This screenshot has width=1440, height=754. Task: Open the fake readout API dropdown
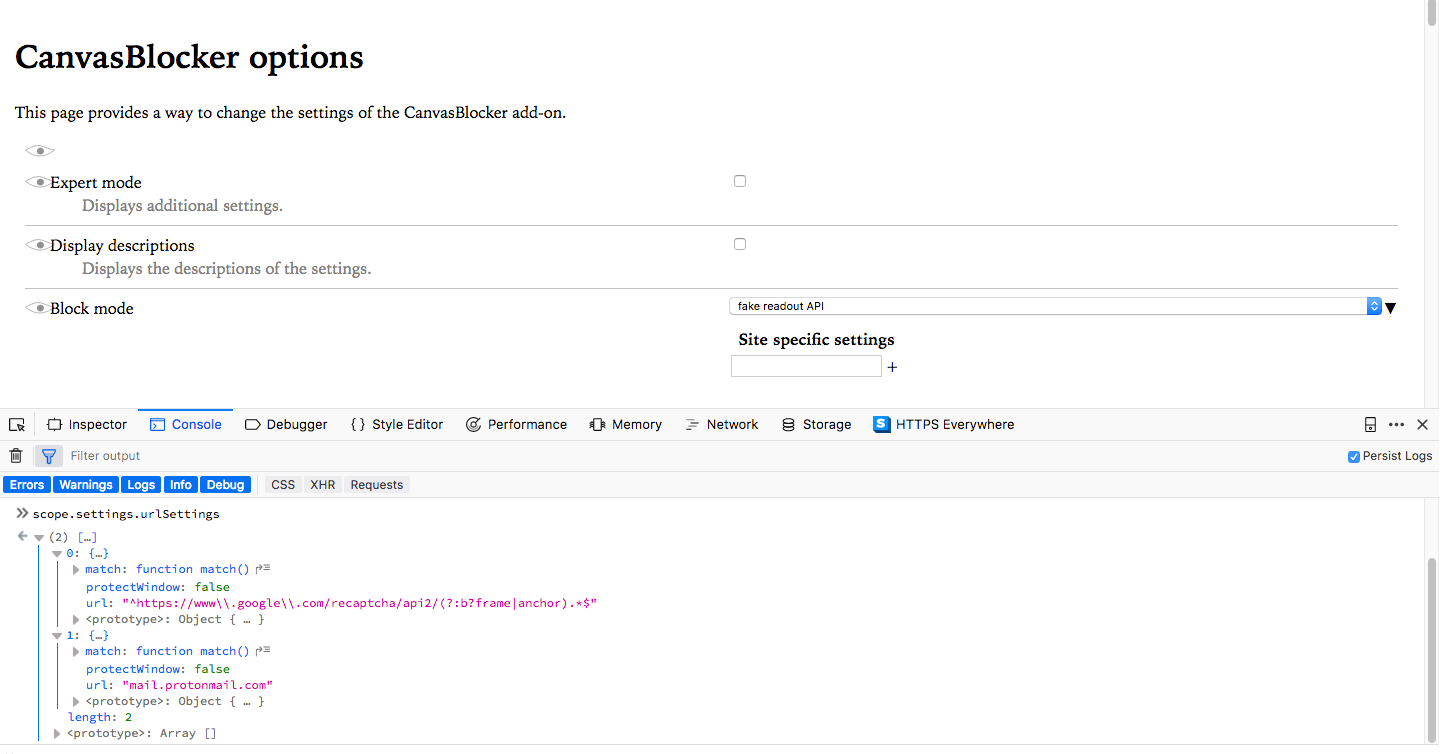click(1055, 306)
